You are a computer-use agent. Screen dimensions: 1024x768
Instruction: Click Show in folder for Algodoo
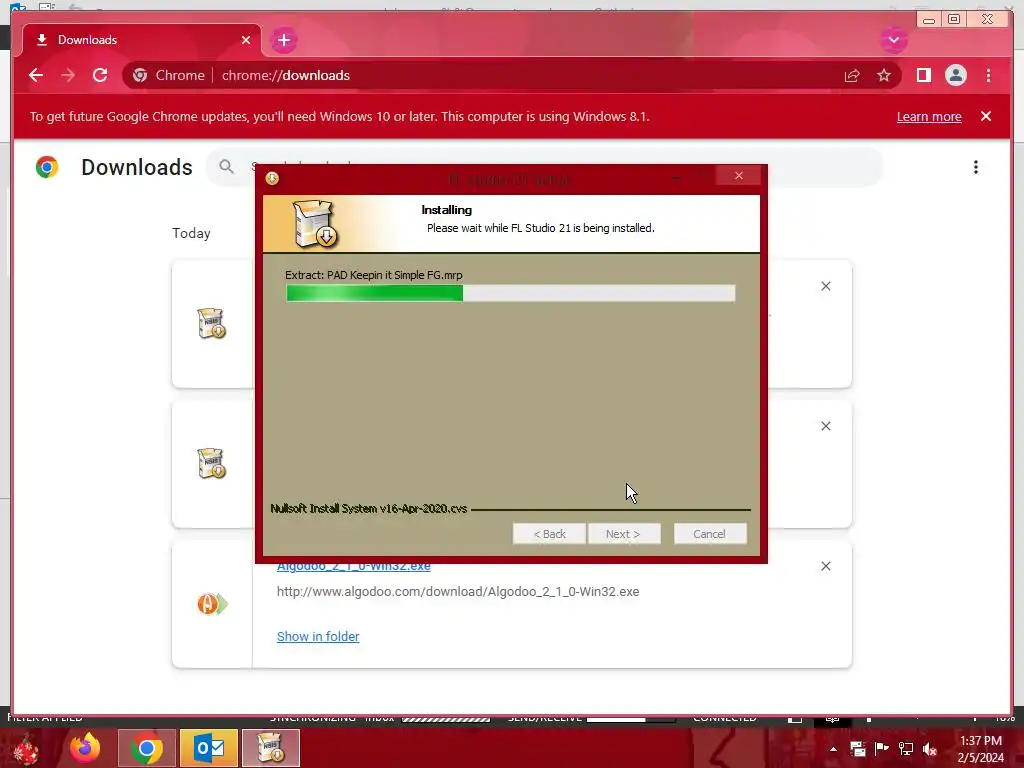[318, 636]
